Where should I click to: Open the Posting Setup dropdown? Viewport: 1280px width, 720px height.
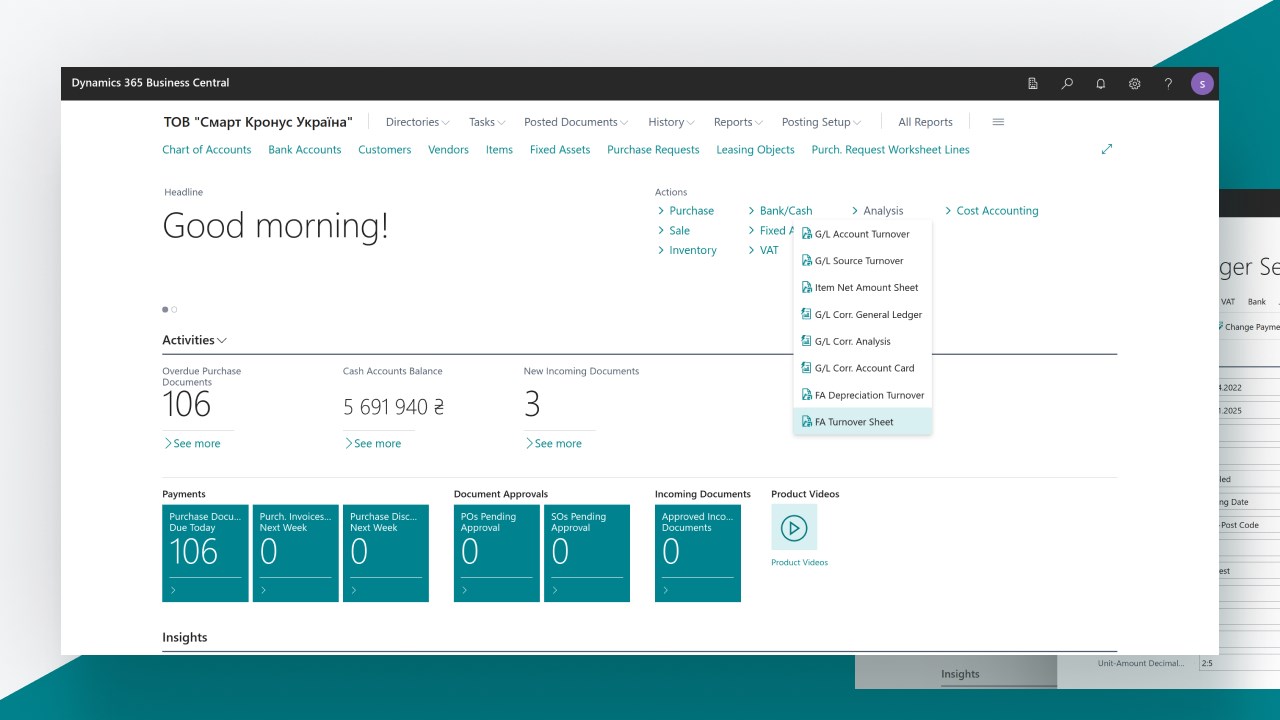click(822, 122)
